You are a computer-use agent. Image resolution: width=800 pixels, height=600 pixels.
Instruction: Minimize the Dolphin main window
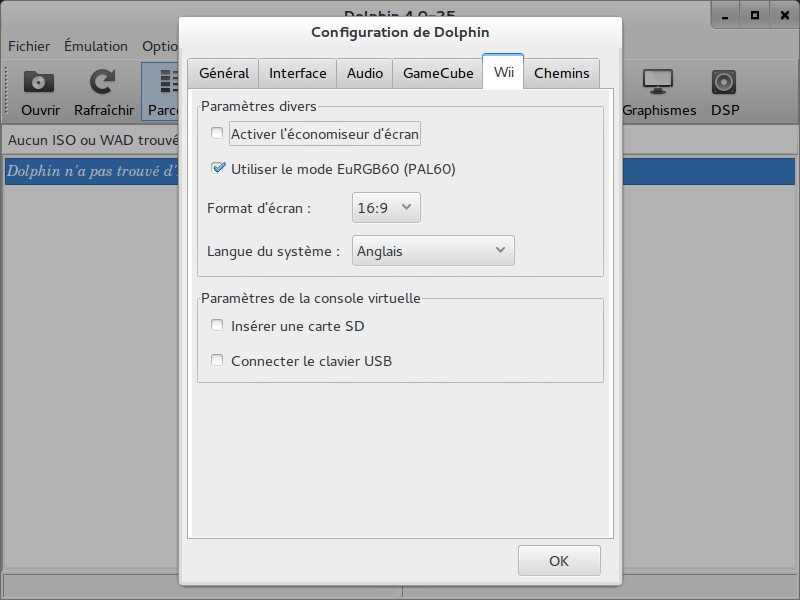pos(725,15)
